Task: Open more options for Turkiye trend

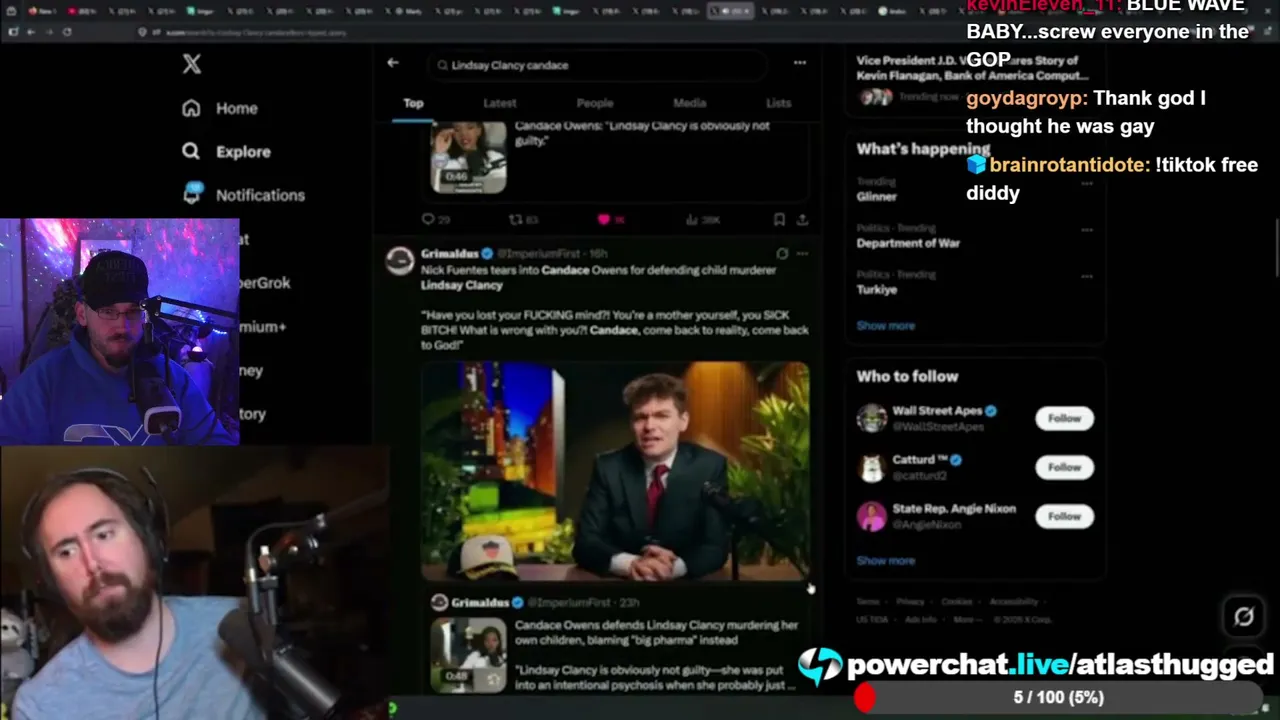Action: pos(1087,276)
